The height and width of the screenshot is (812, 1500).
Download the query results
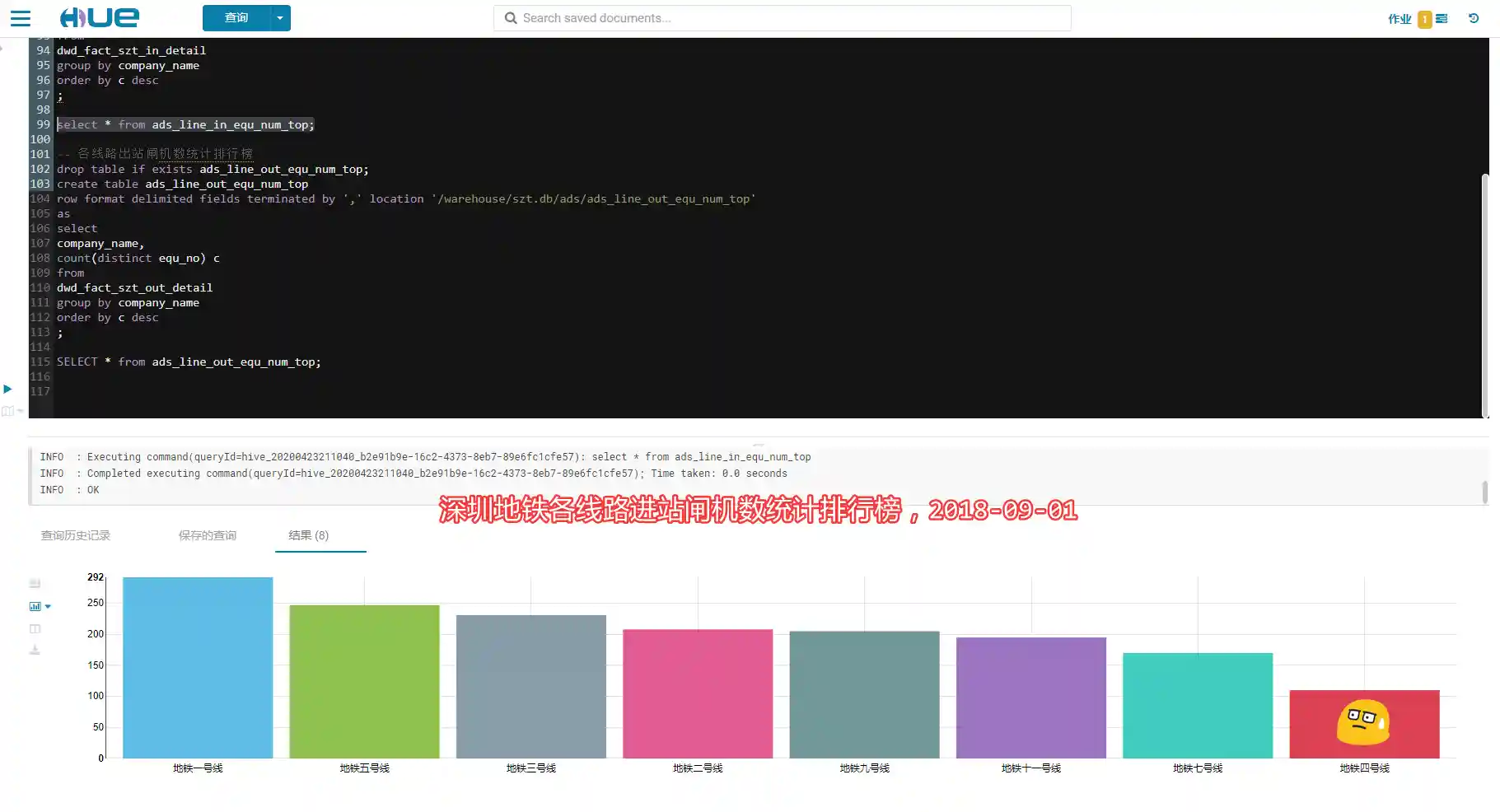tap(35, 651)
